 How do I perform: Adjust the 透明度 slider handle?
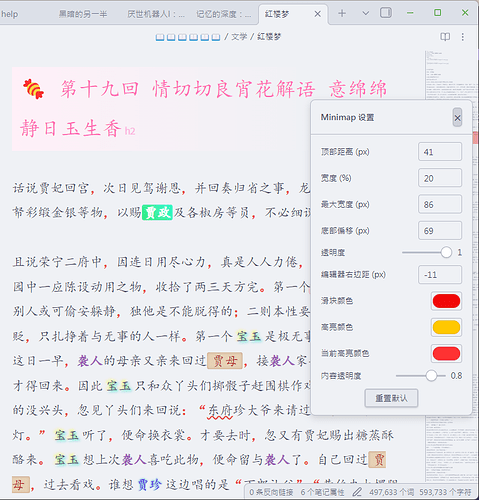(446, 252)
